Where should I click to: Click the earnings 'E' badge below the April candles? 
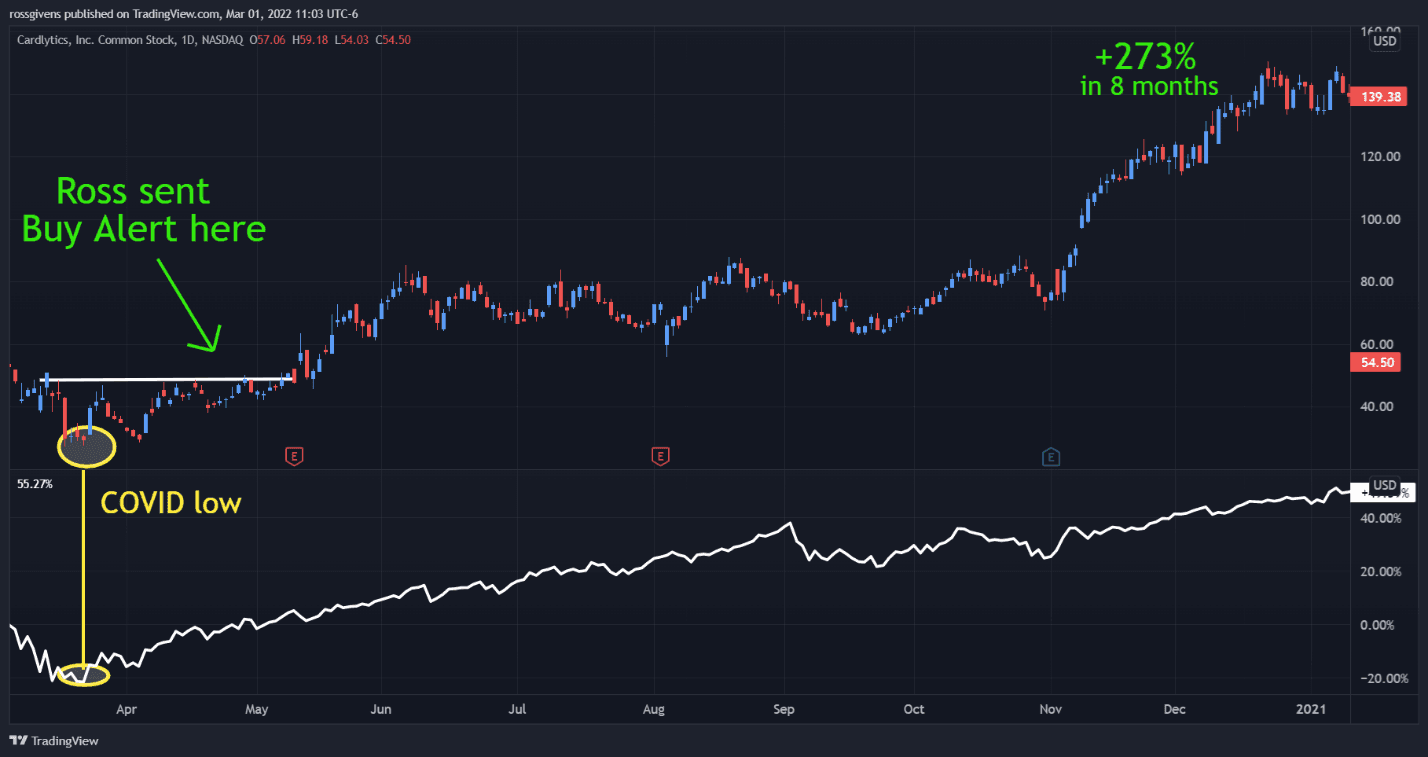pyautogui.click(x=293, y=456)
